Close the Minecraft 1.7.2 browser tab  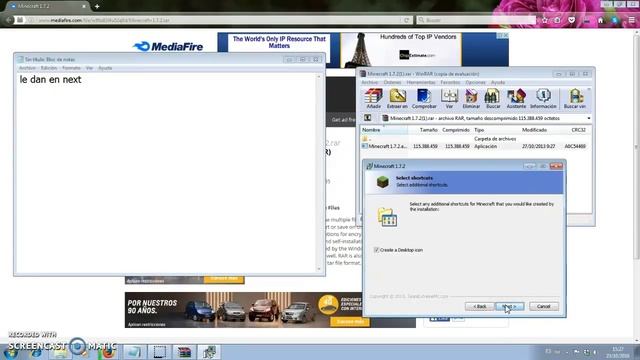point(84,7)
